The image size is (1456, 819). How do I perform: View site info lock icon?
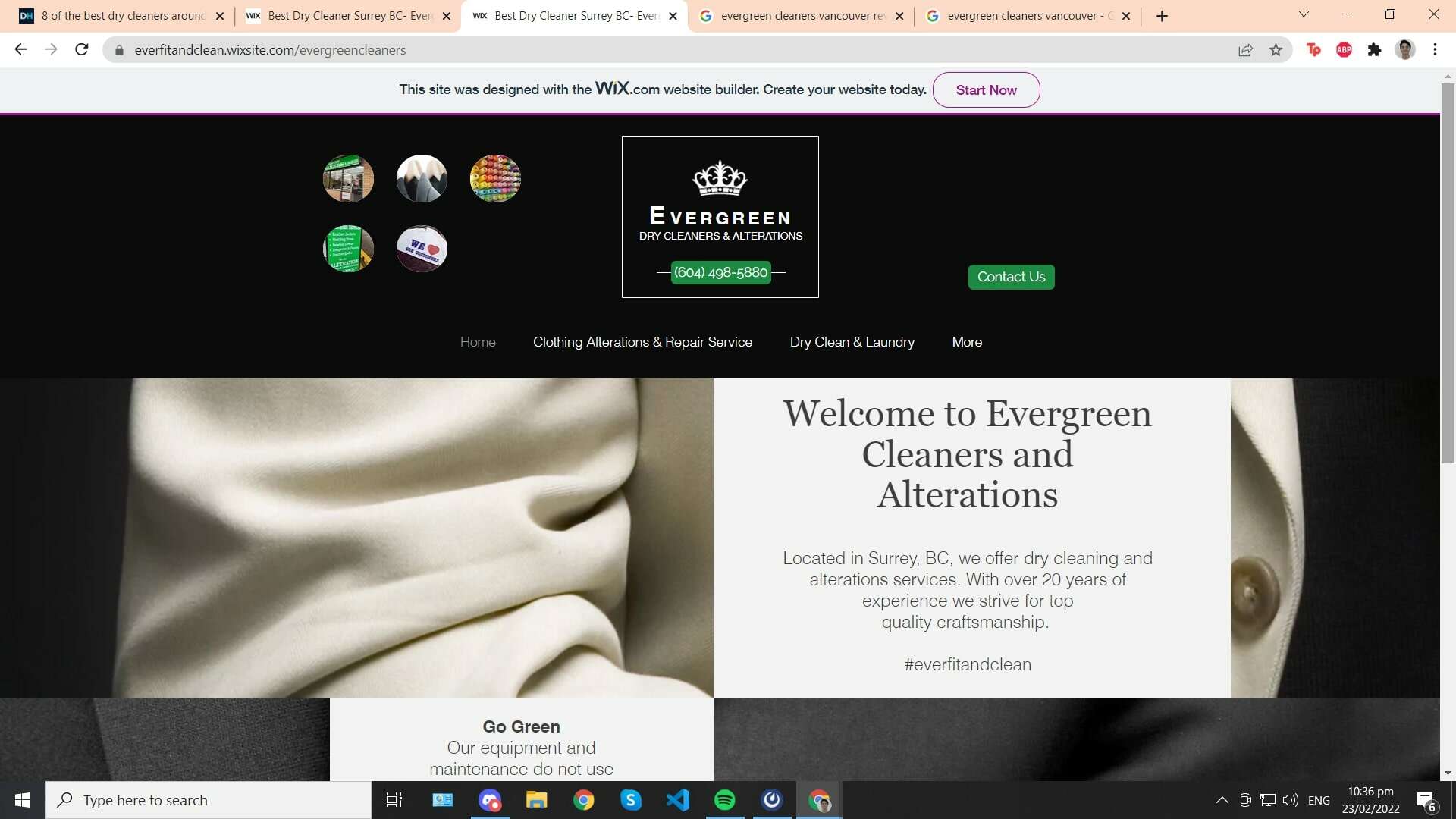coord(119,50)
